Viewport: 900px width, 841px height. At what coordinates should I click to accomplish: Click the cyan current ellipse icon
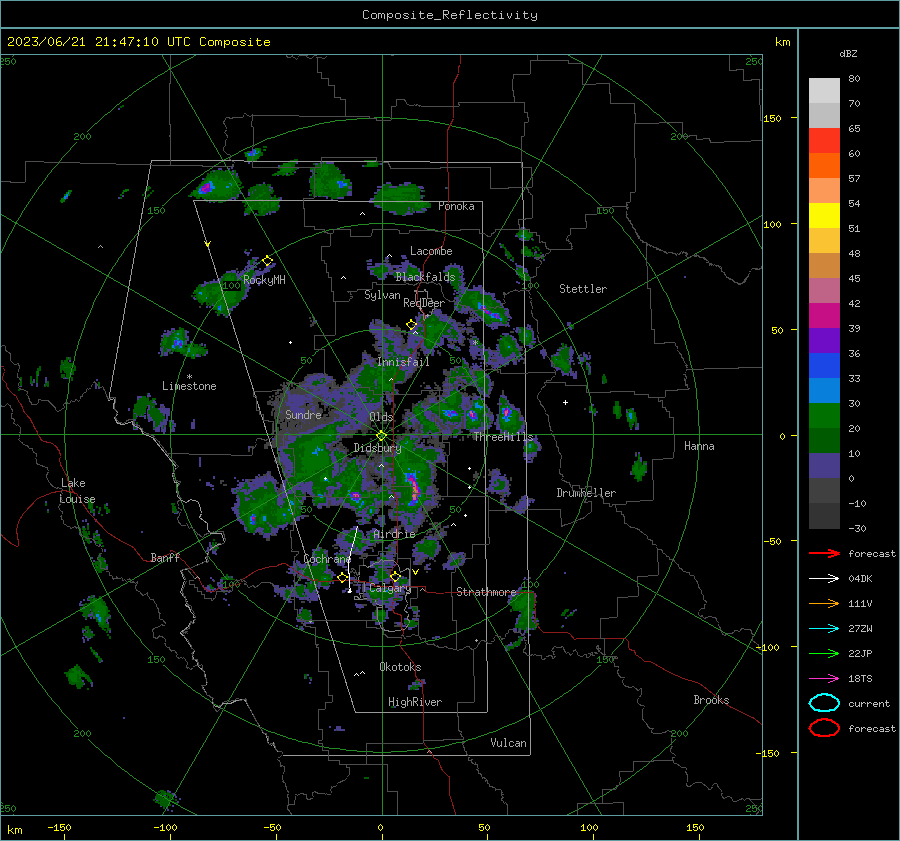tap(824, 703)
